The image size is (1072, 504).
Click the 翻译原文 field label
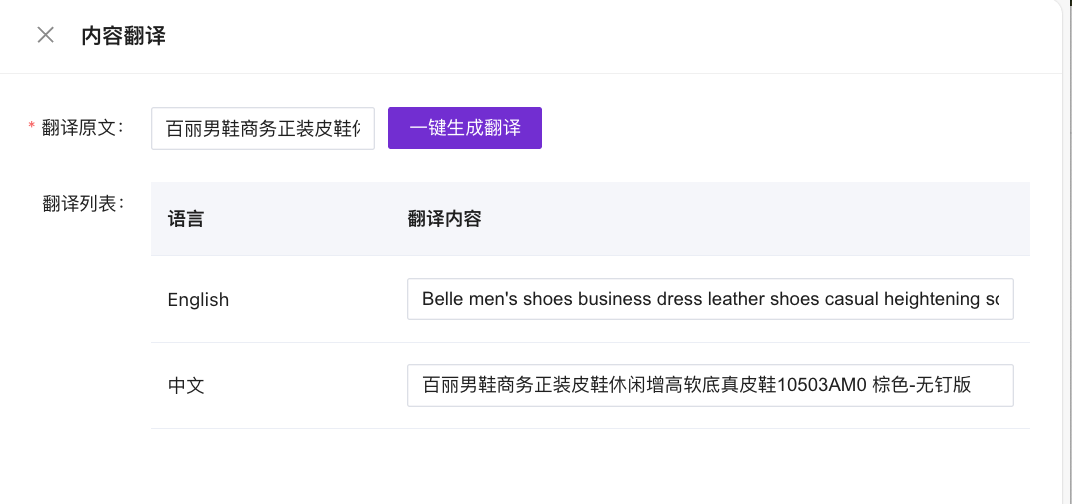pos(82,128)
